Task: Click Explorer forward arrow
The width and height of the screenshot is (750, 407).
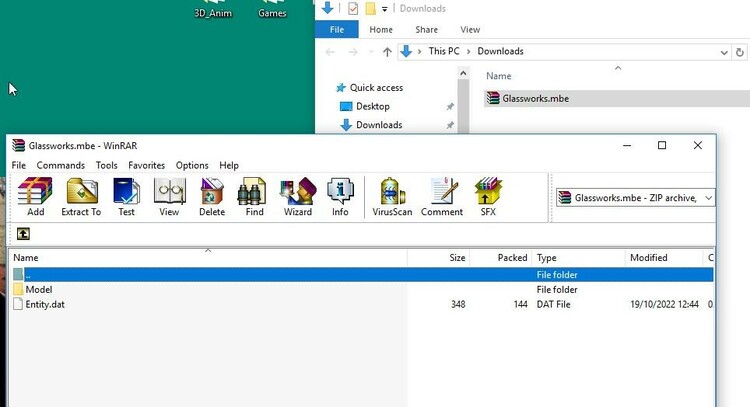Action: [353, 52]
